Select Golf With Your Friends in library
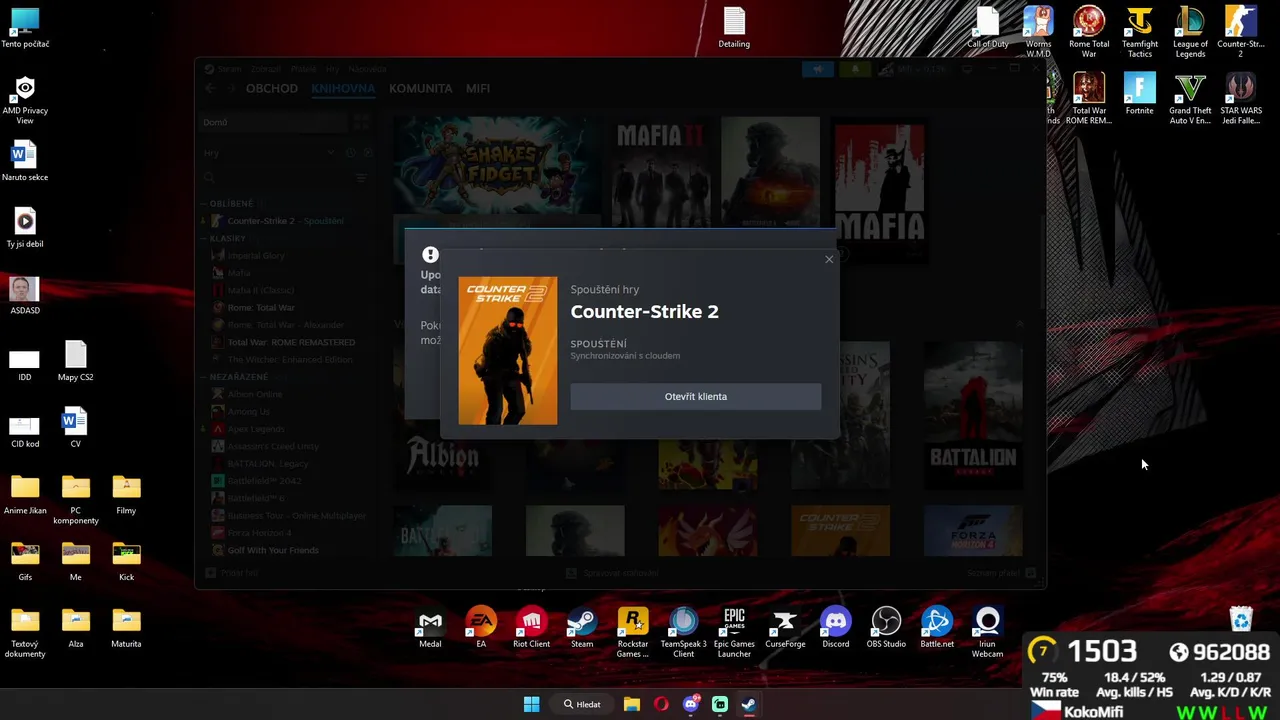The width and height of the screenshot is (1280, 720). pyautogui.click(x=273, y=550)
